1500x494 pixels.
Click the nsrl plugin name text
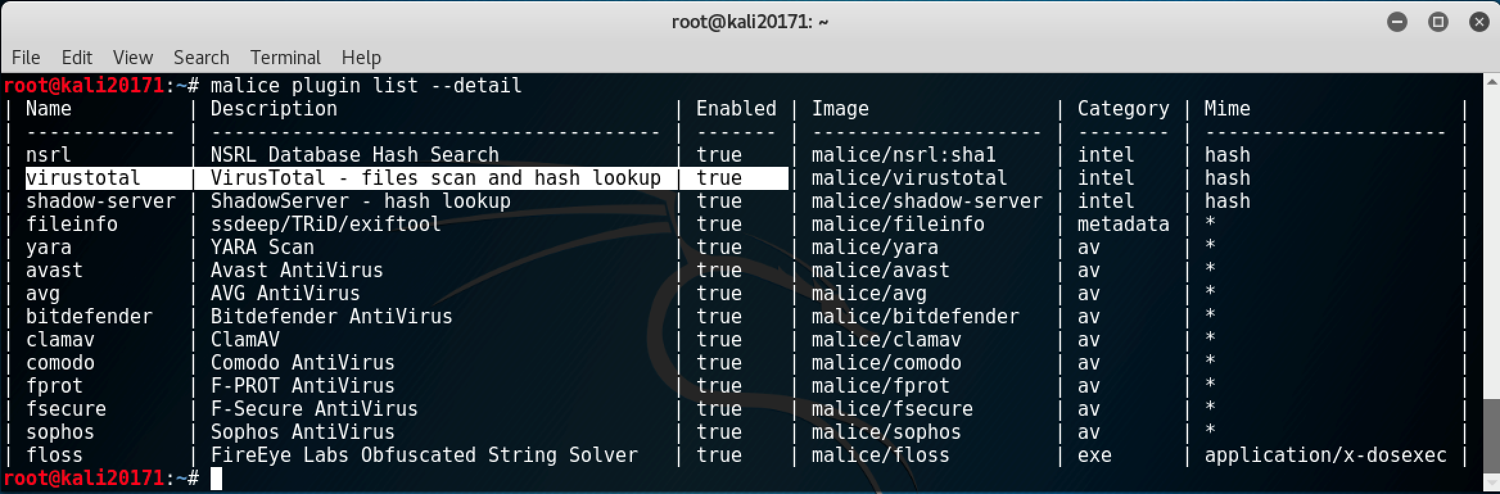point(48,155)
